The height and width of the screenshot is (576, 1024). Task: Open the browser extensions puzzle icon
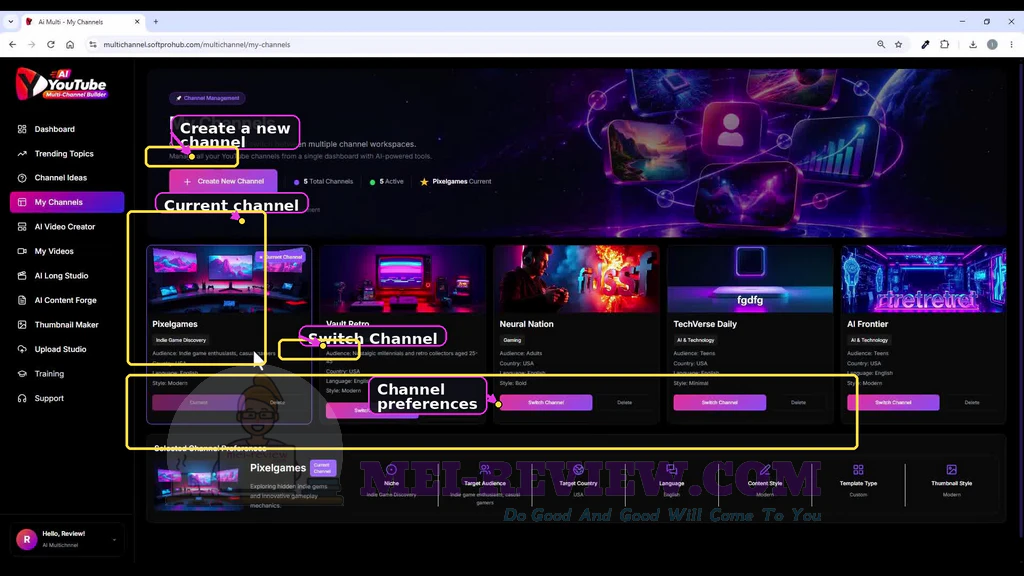(944, 44)
